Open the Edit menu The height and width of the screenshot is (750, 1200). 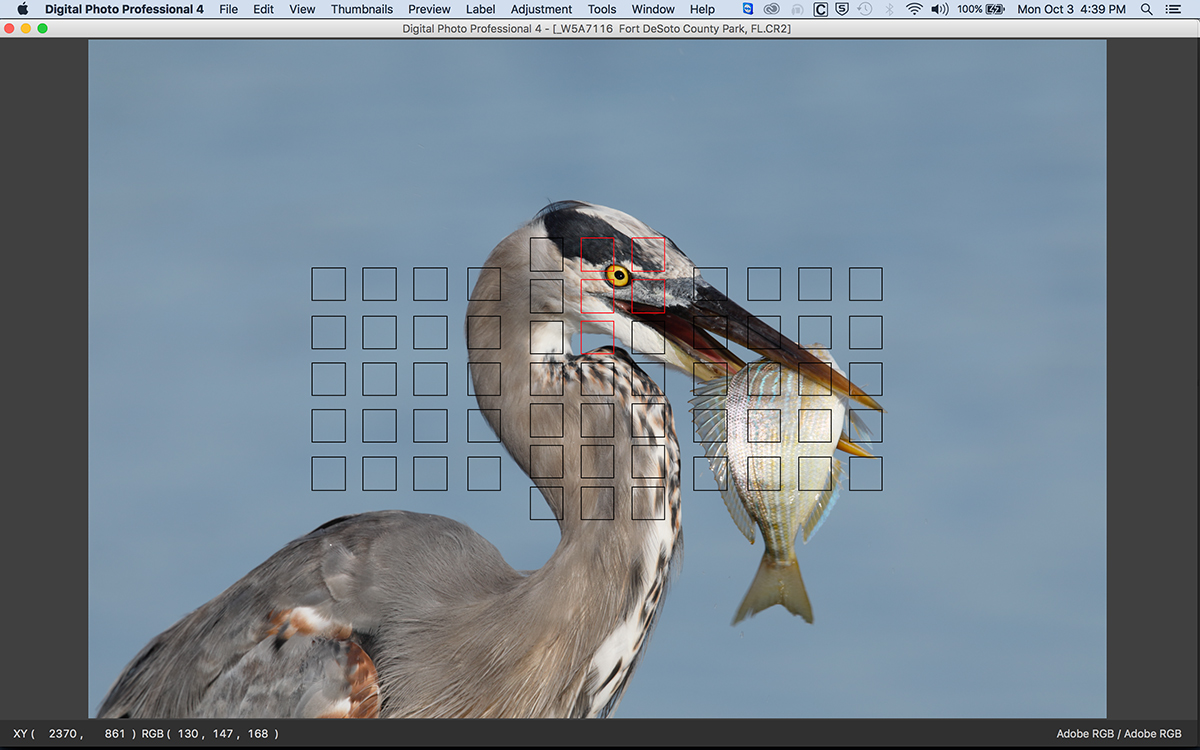coord(263,9)
